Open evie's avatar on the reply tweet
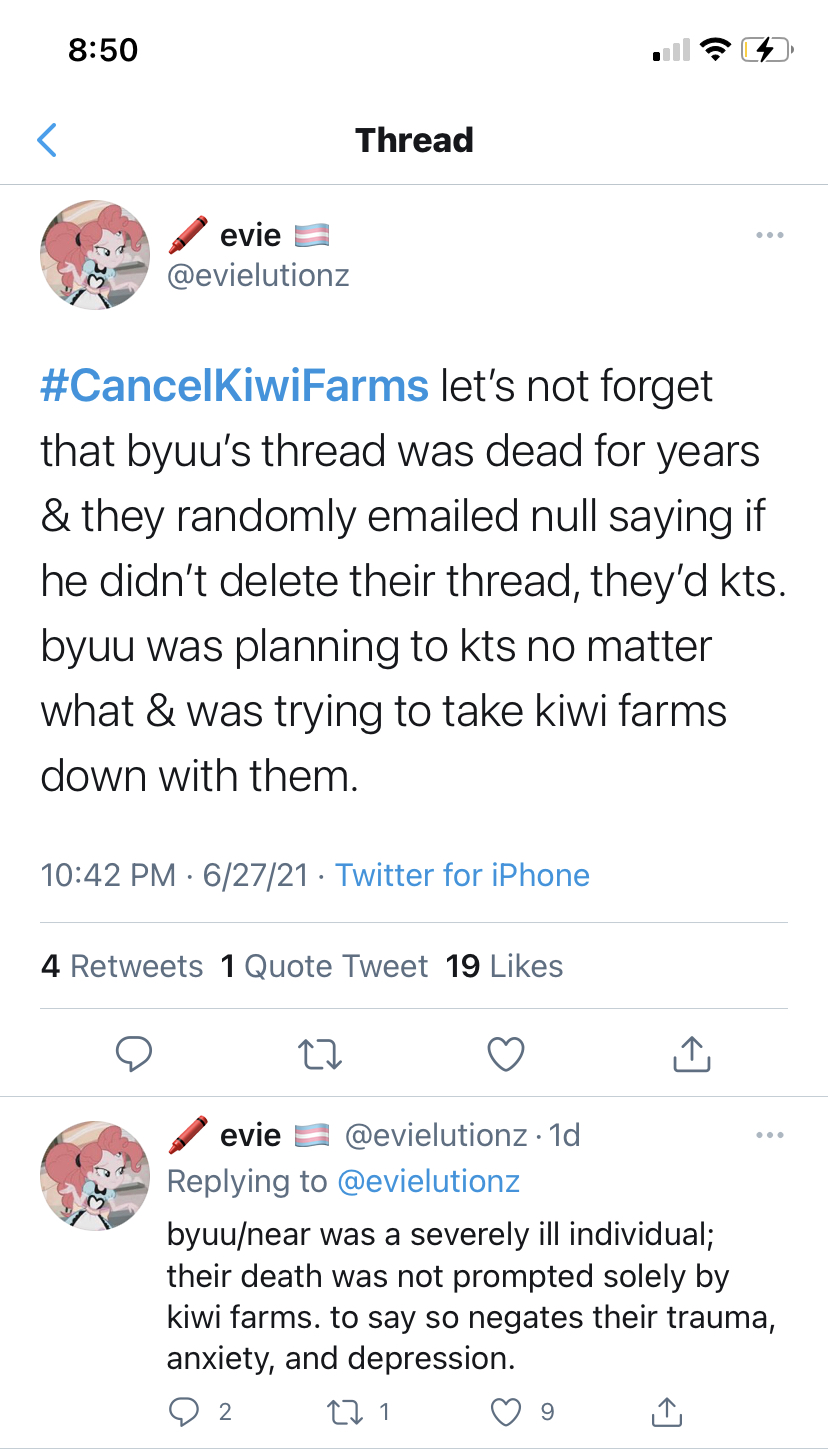 [95, 1175]
